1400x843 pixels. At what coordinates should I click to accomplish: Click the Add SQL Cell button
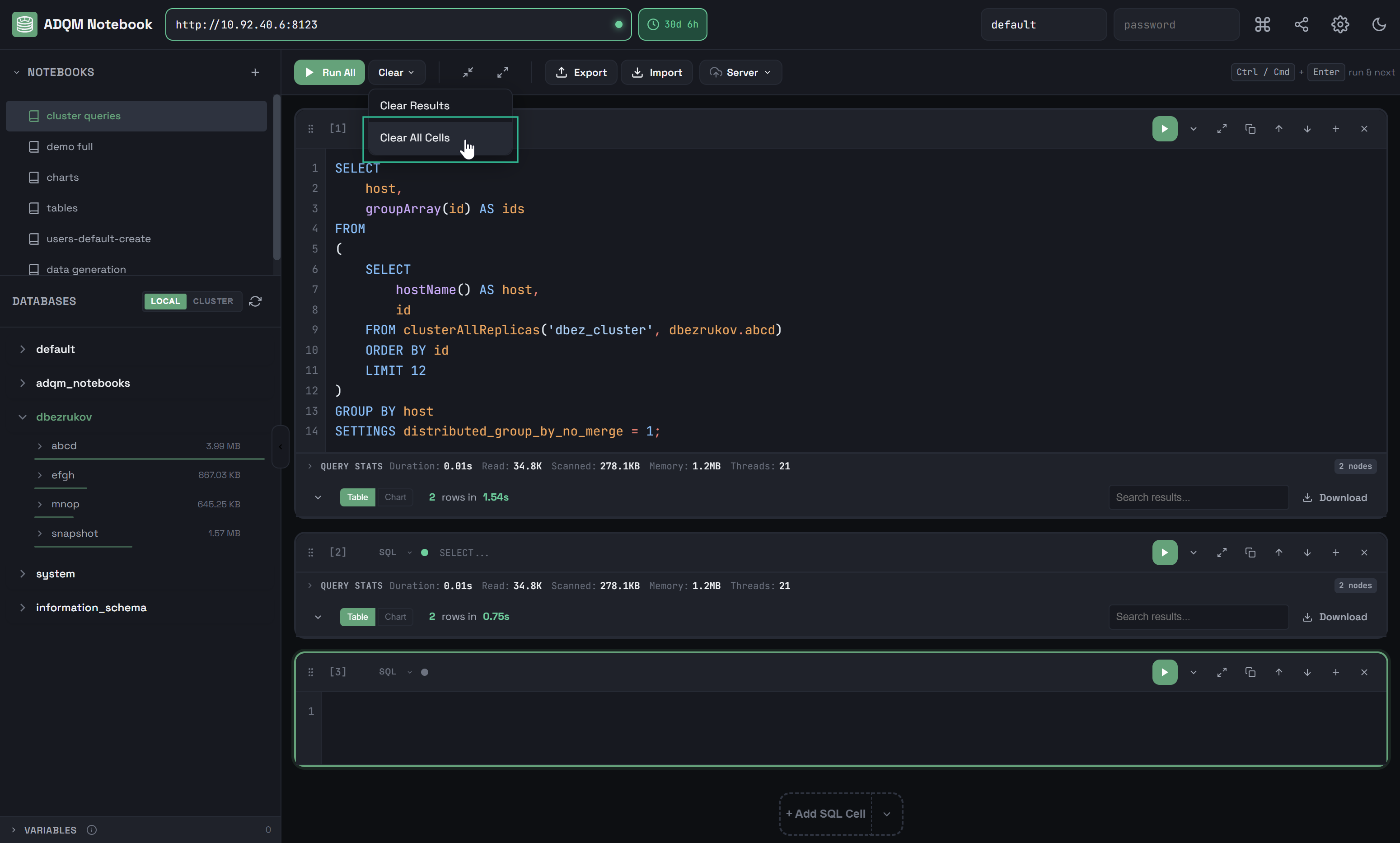[825, 814]
